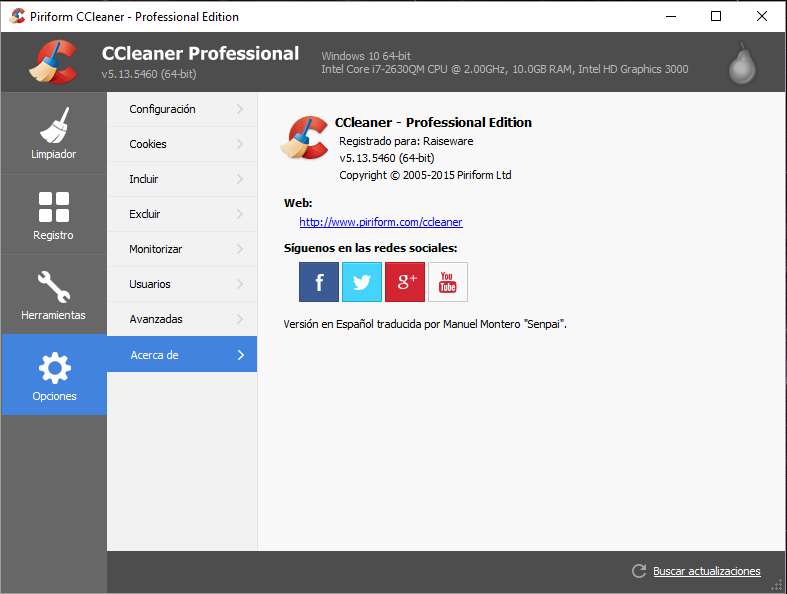Click the chevron next to Monitorizar
The height and width of the screenshot is (594, 787).
point(240,249)
